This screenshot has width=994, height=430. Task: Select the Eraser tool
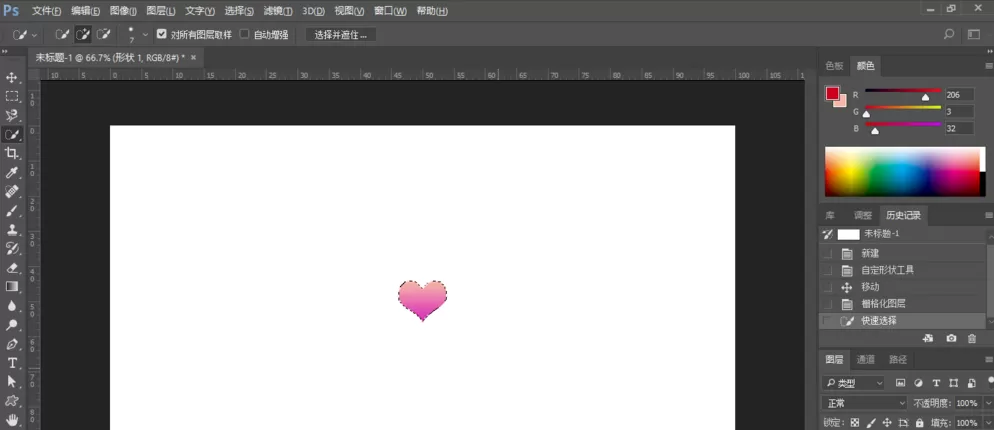coord(11,268)
